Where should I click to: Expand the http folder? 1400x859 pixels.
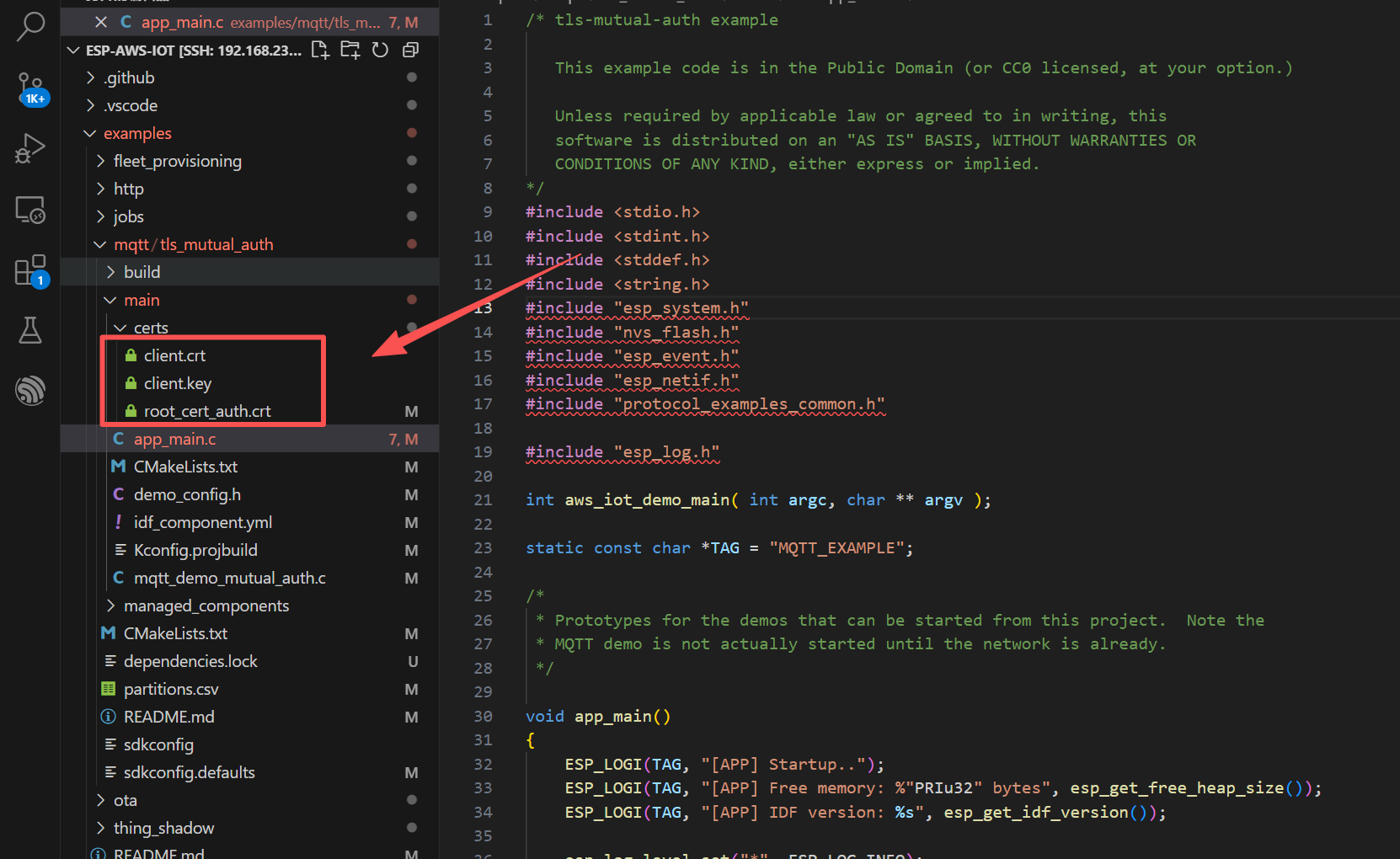coord(101,189)
